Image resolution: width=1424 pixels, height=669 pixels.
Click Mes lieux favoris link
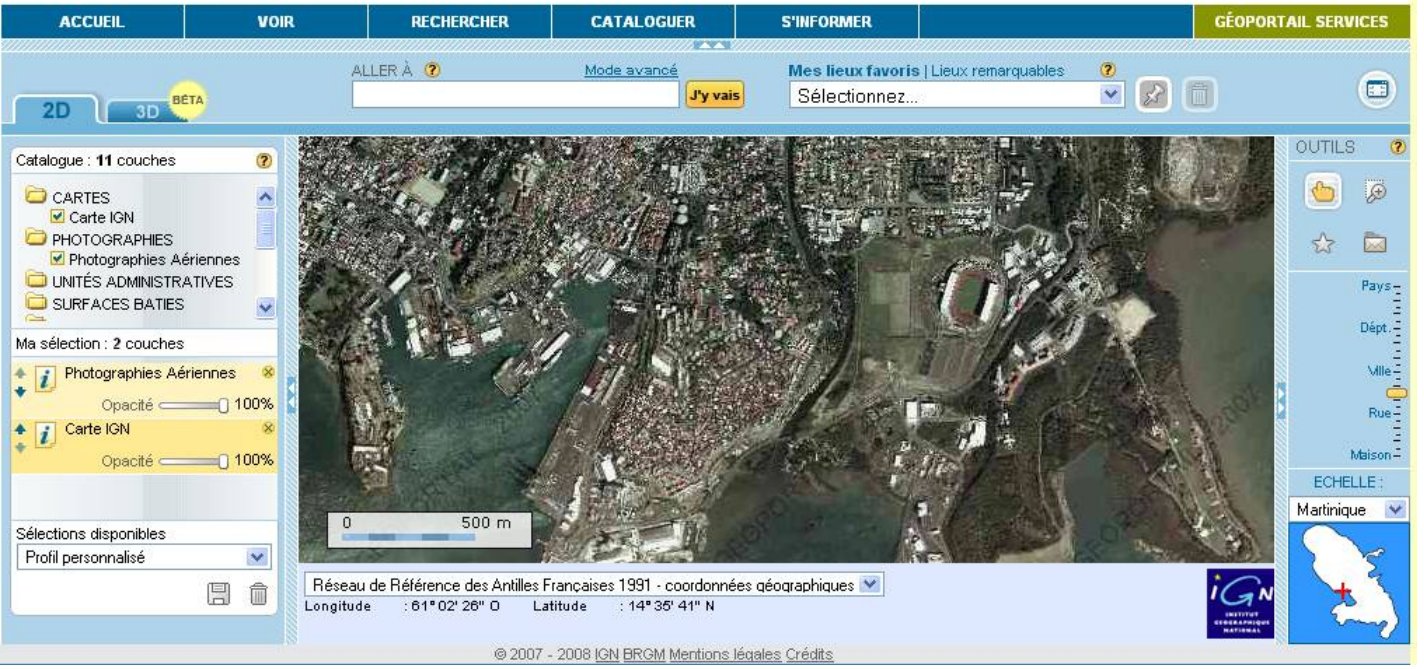(853, 71)
